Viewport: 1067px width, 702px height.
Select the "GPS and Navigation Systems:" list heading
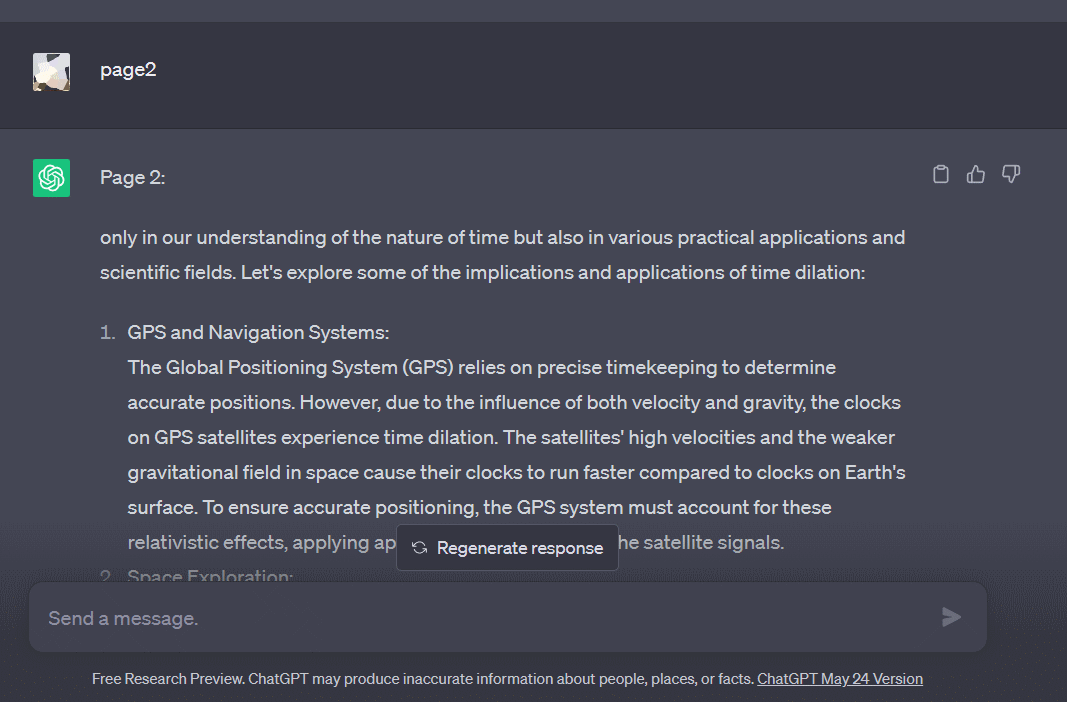tap(258, 332)
